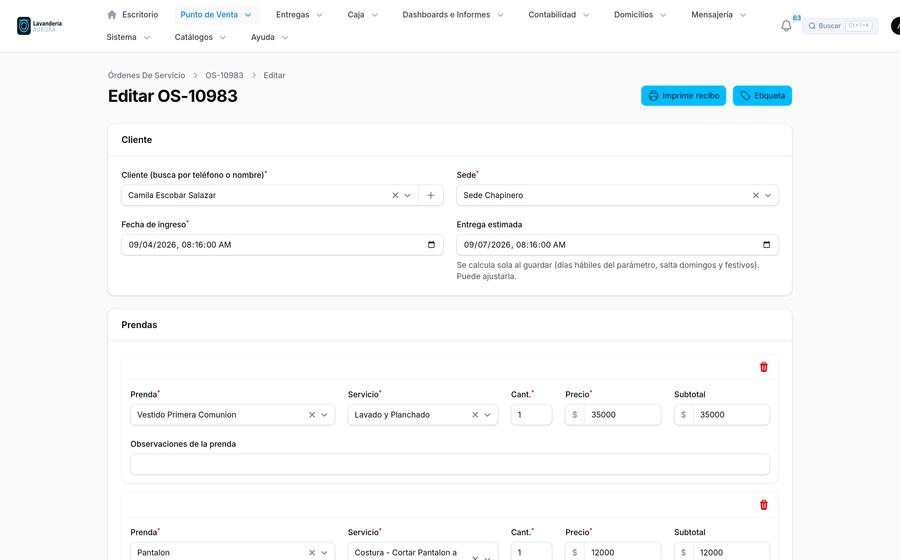Click Cant. field of Pantalon row

click(x=531, y=552)
